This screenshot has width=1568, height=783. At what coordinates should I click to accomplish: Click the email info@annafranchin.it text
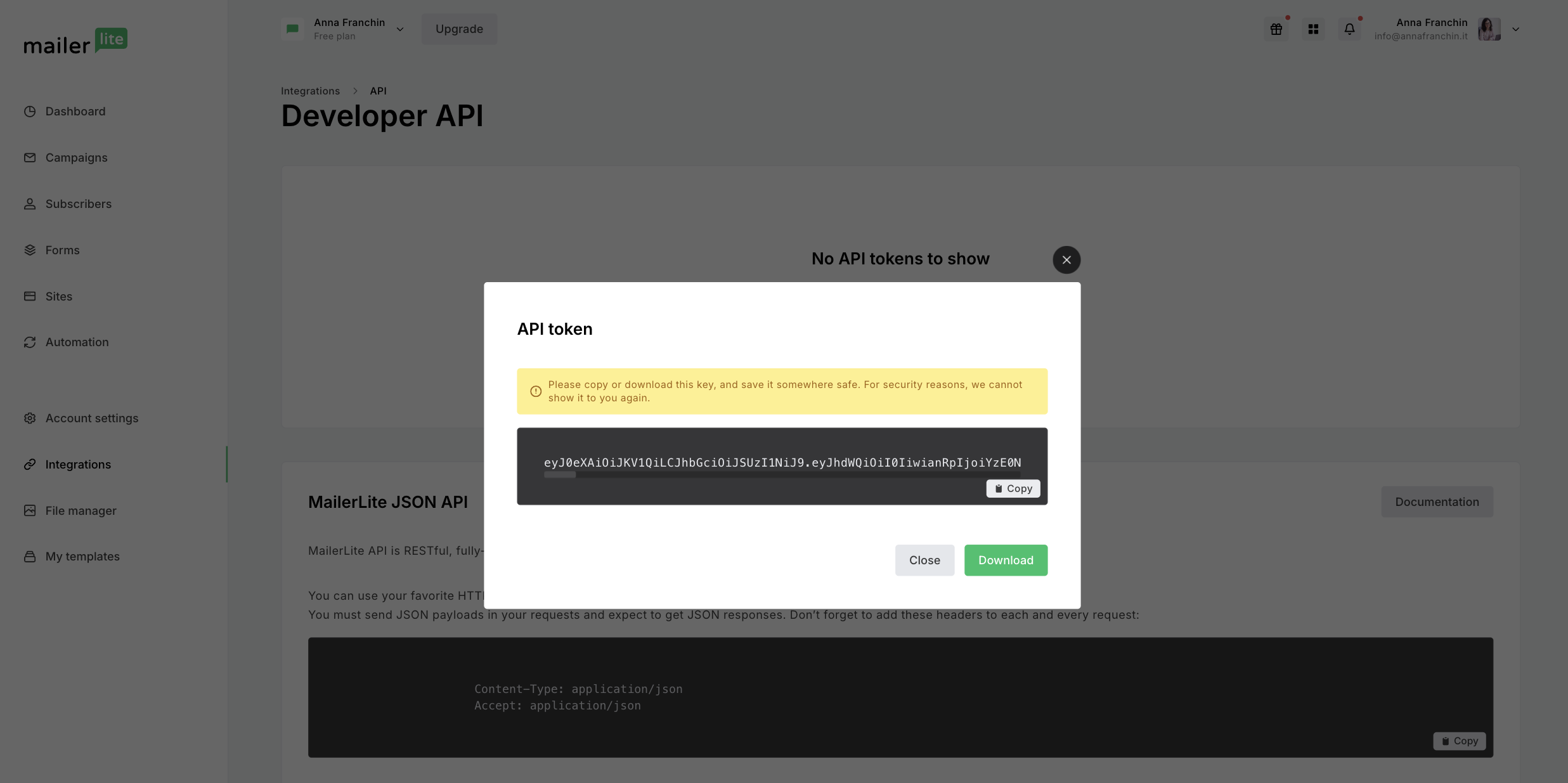pyautogui.click(x=1421, y=36)
